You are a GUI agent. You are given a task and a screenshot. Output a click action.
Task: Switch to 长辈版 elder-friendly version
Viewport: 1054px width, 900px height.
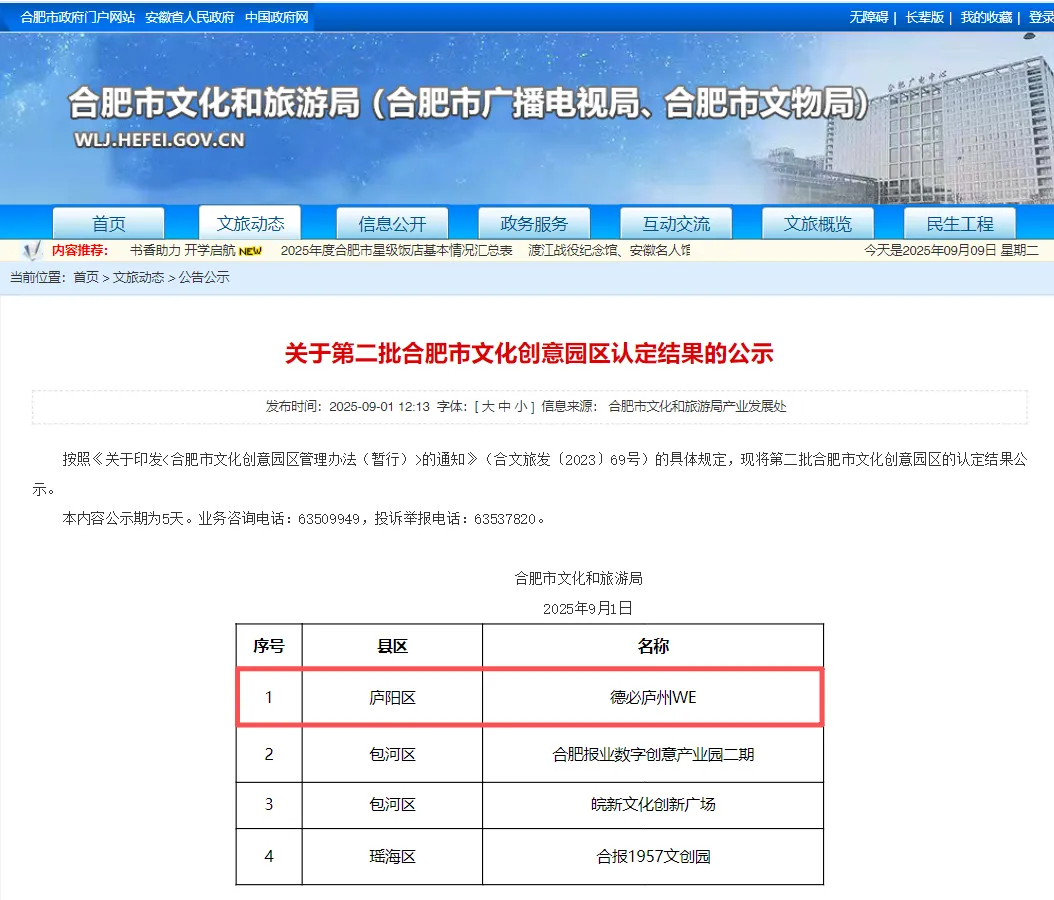(x=924, y=17)
